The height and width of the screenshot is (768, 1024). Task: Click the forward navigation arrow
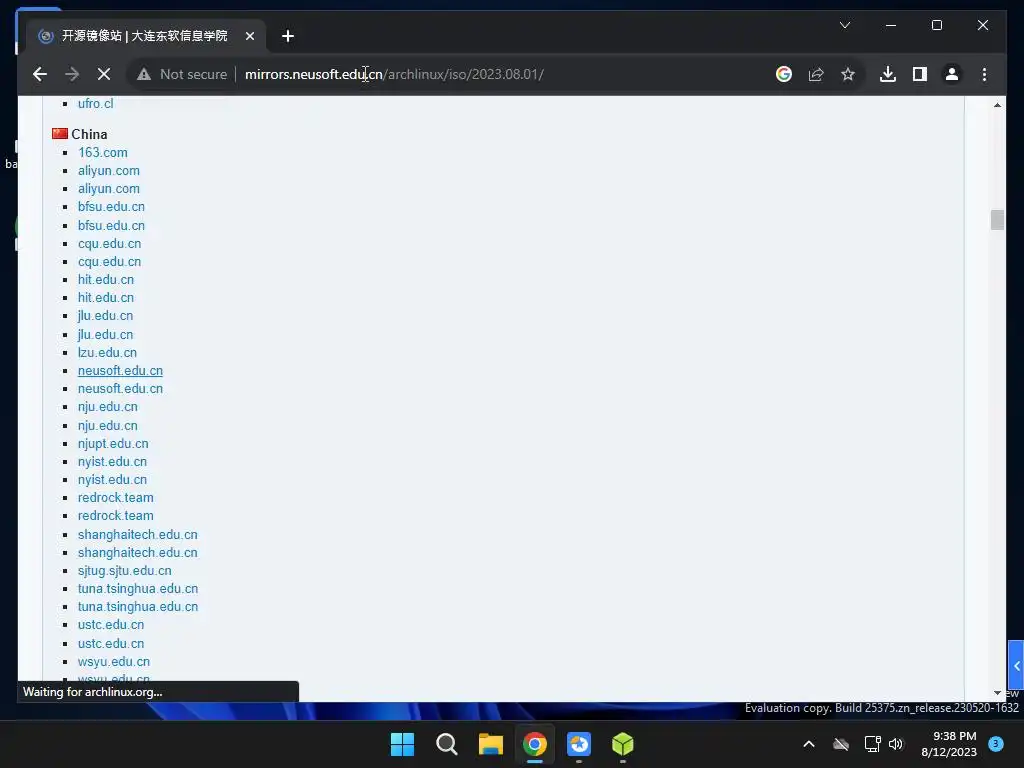72,74
